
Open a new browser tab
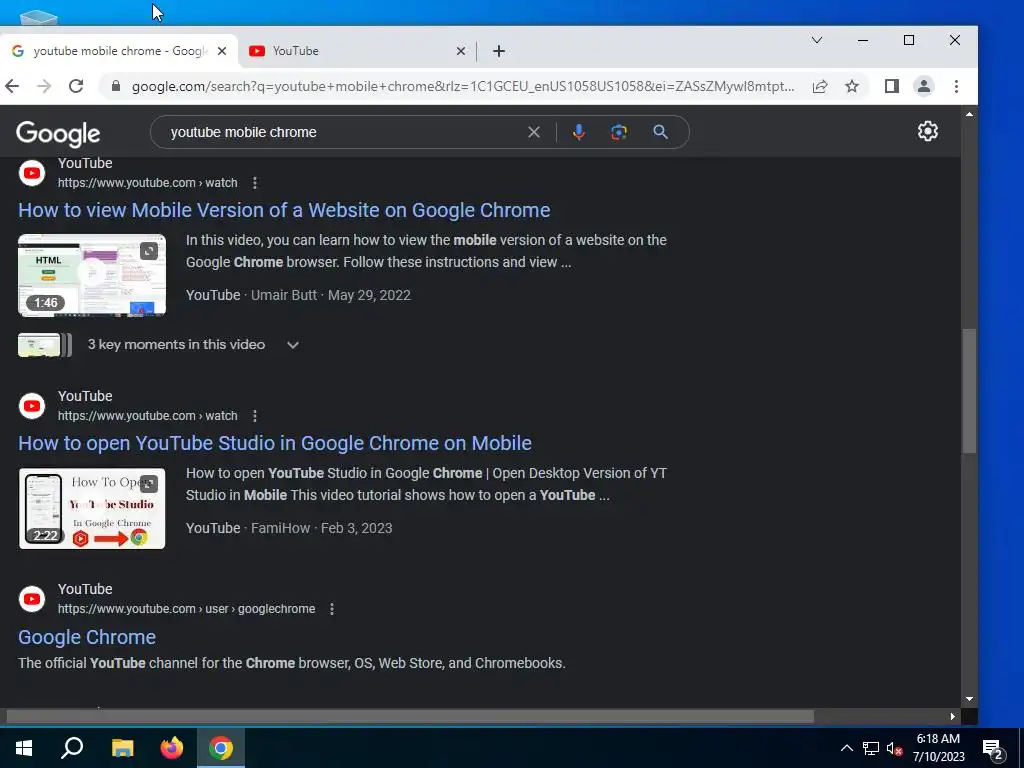click(499, 51)
